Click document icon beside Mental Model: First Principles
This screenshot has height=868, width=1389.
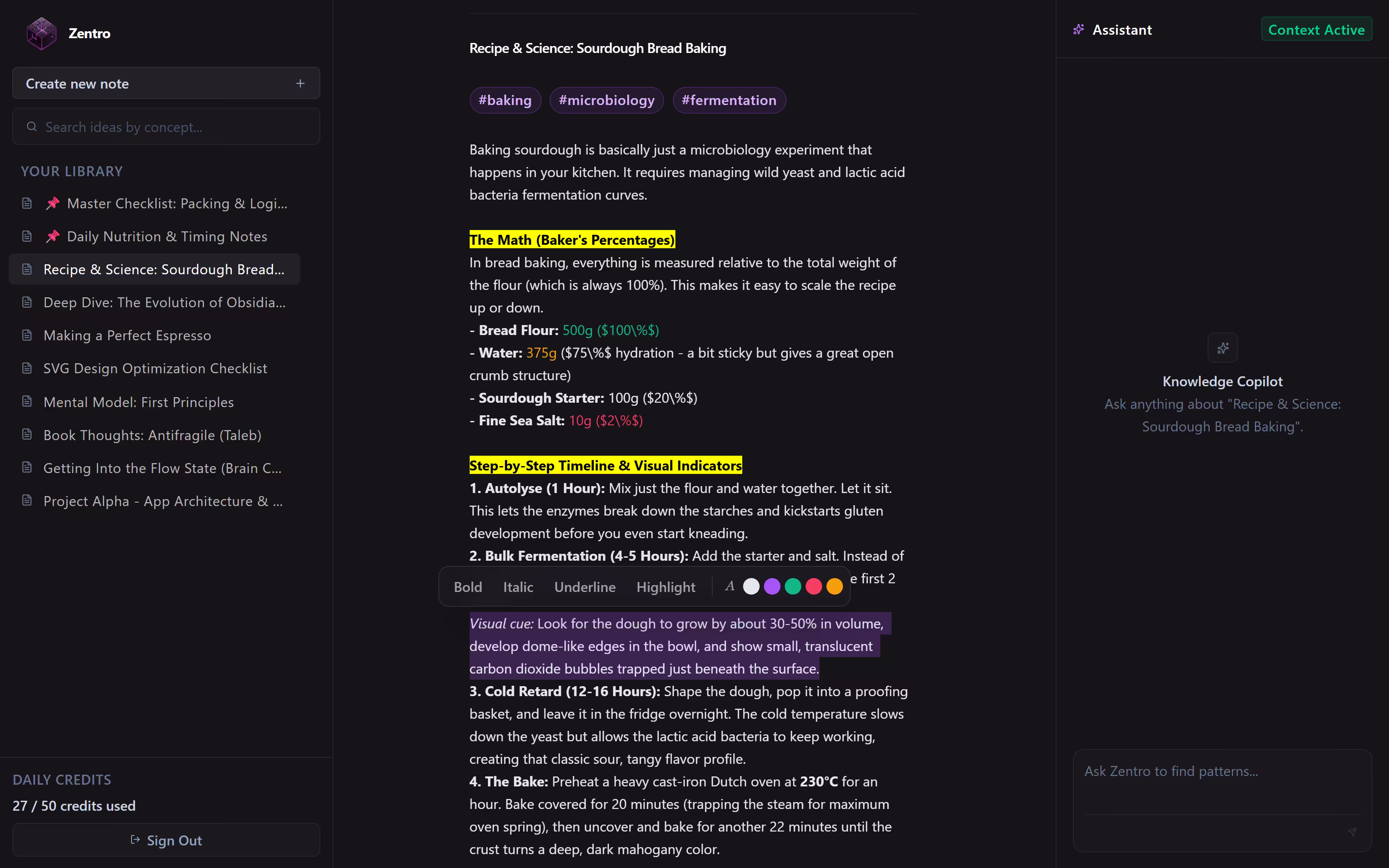point(27,401)
